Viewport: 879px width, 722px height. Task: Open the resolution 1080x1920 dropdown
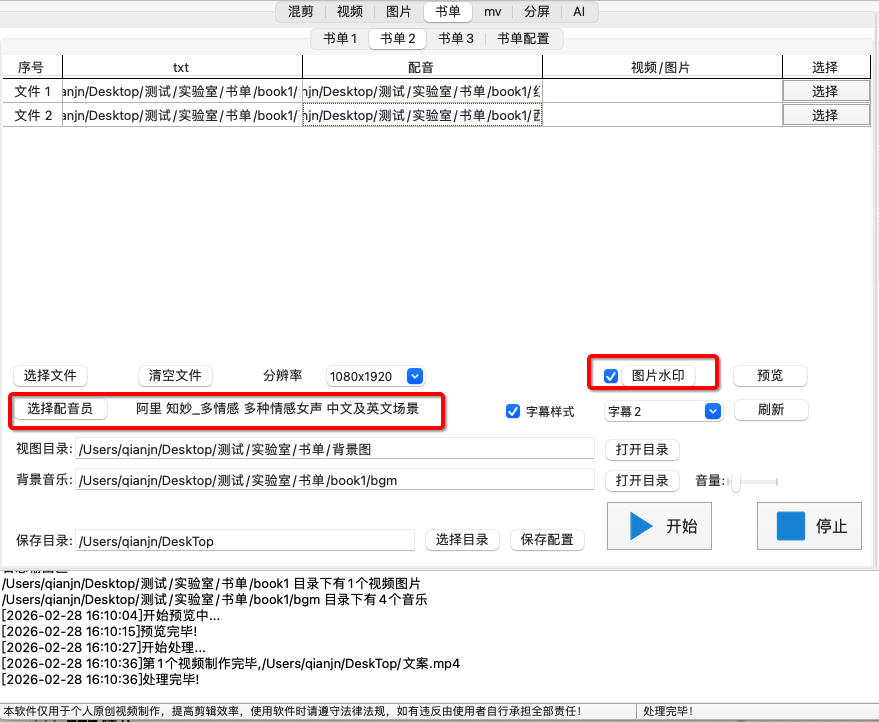tap(376, 376)
